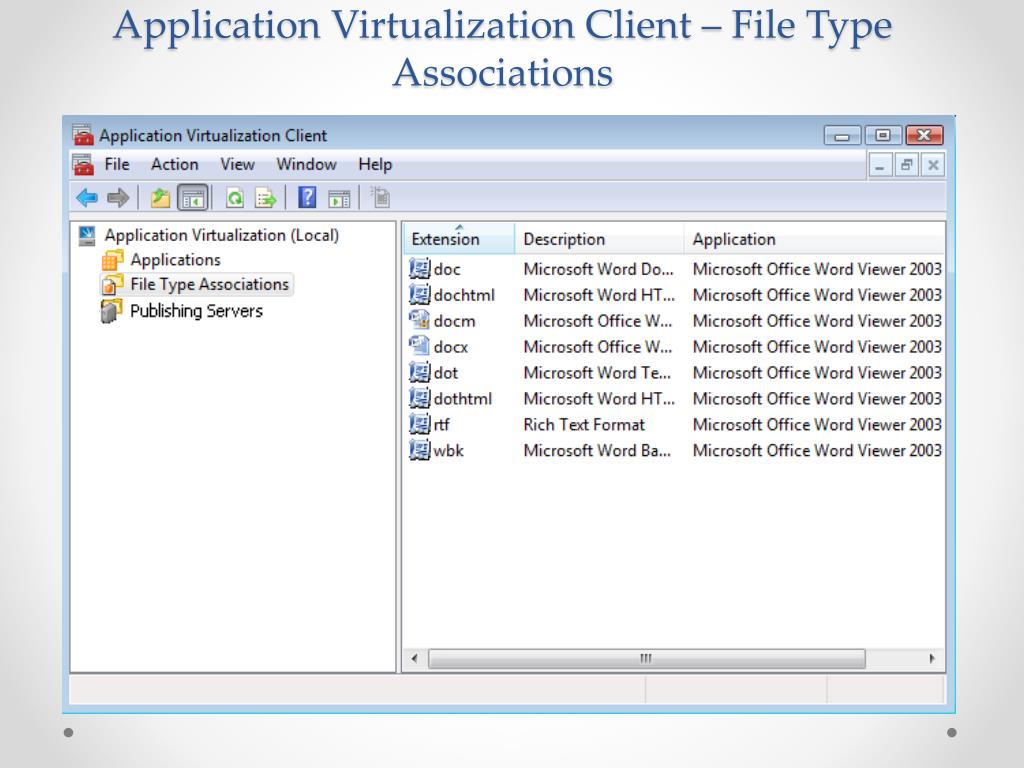Sort by the Application column header
The height and width of the screenshot is (768, 1024).
(814, 239)
